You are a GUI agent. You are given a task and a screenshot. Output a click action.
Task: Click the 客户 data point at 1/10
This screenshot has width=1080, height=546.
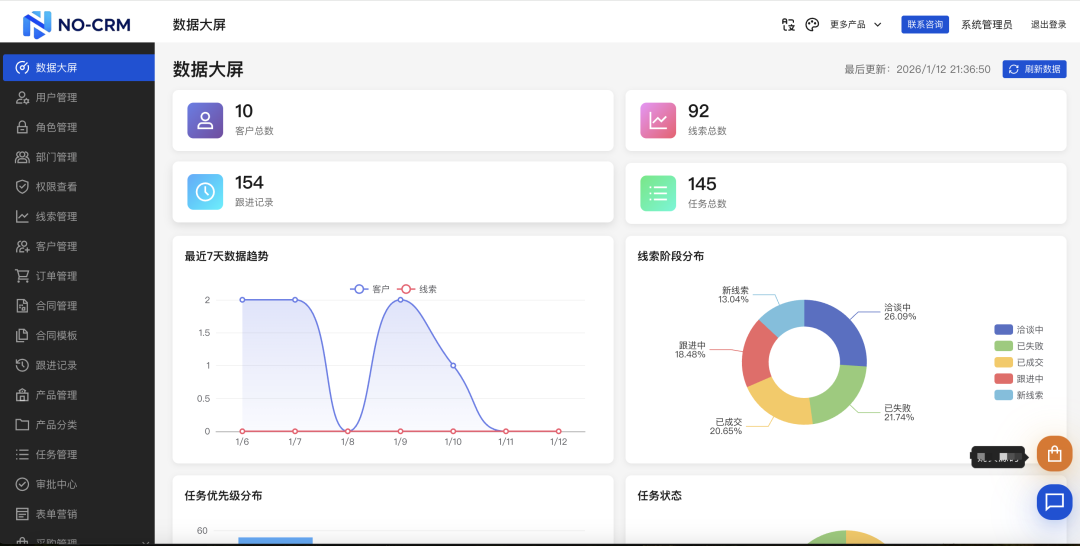point(453,366)
